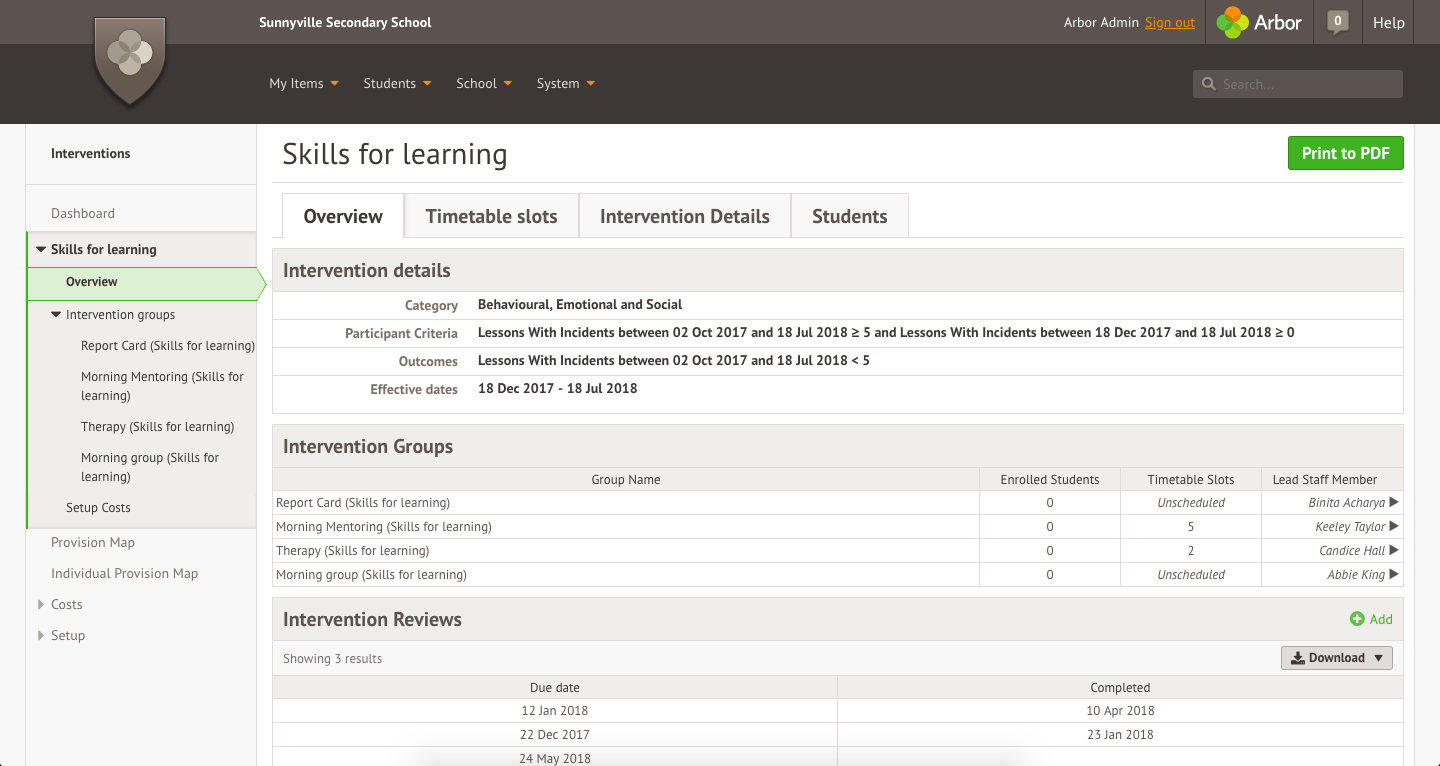Click in the Search input field
The width and height of the screenshot is (1440, 766).
coord(1305,85)
